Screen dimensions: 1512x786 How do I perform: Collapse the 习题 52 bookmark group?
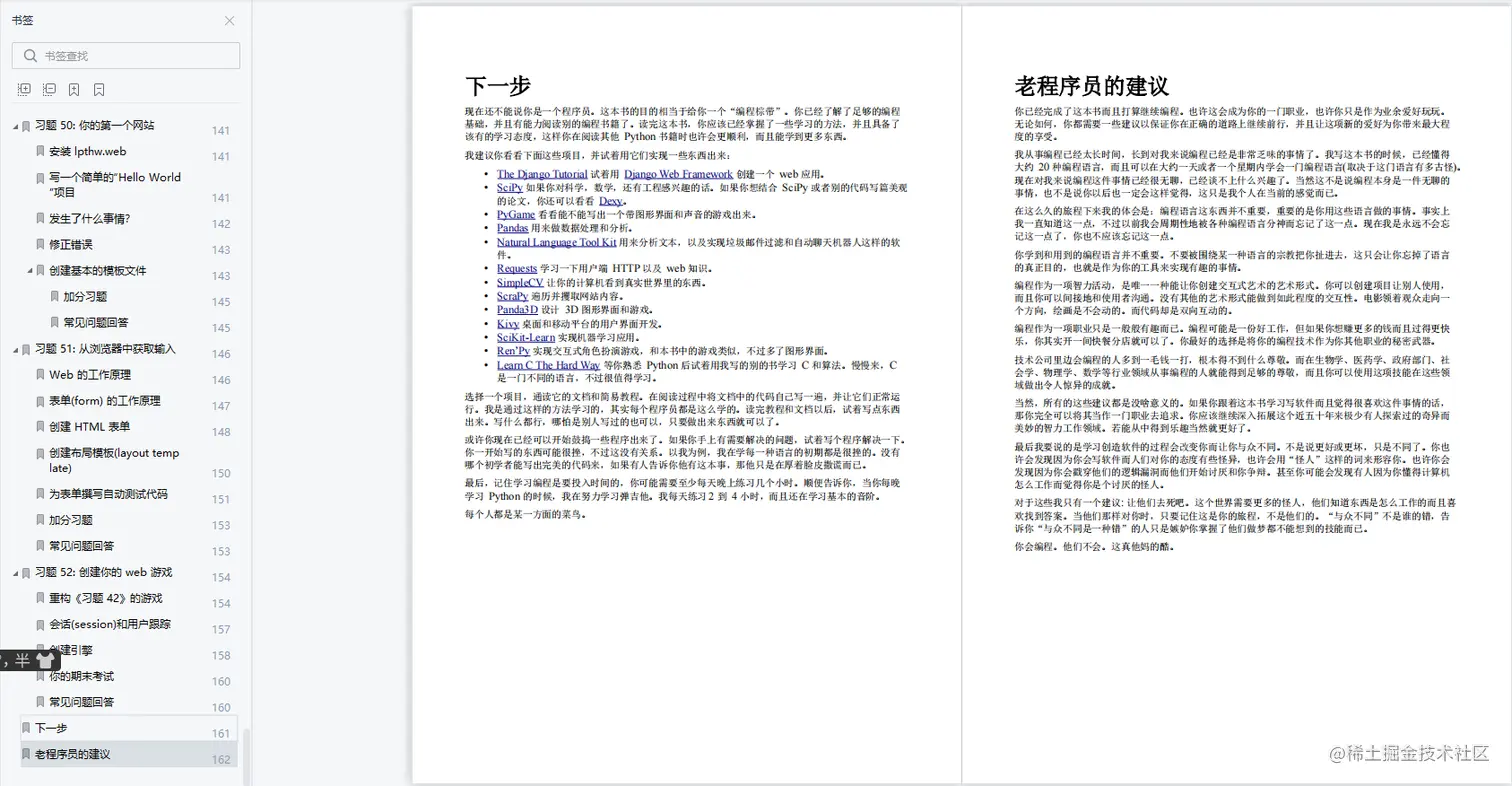point(15,573)
